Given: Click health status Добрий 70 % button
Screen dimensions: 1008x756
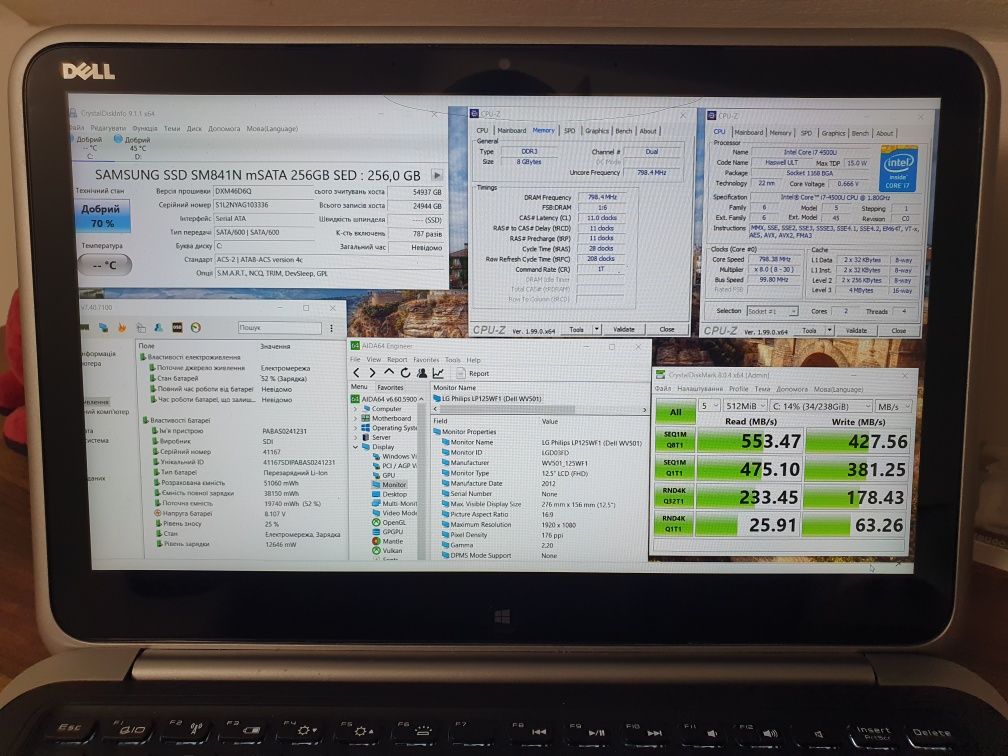Looking at the screenshot, I should click(102, 215).
